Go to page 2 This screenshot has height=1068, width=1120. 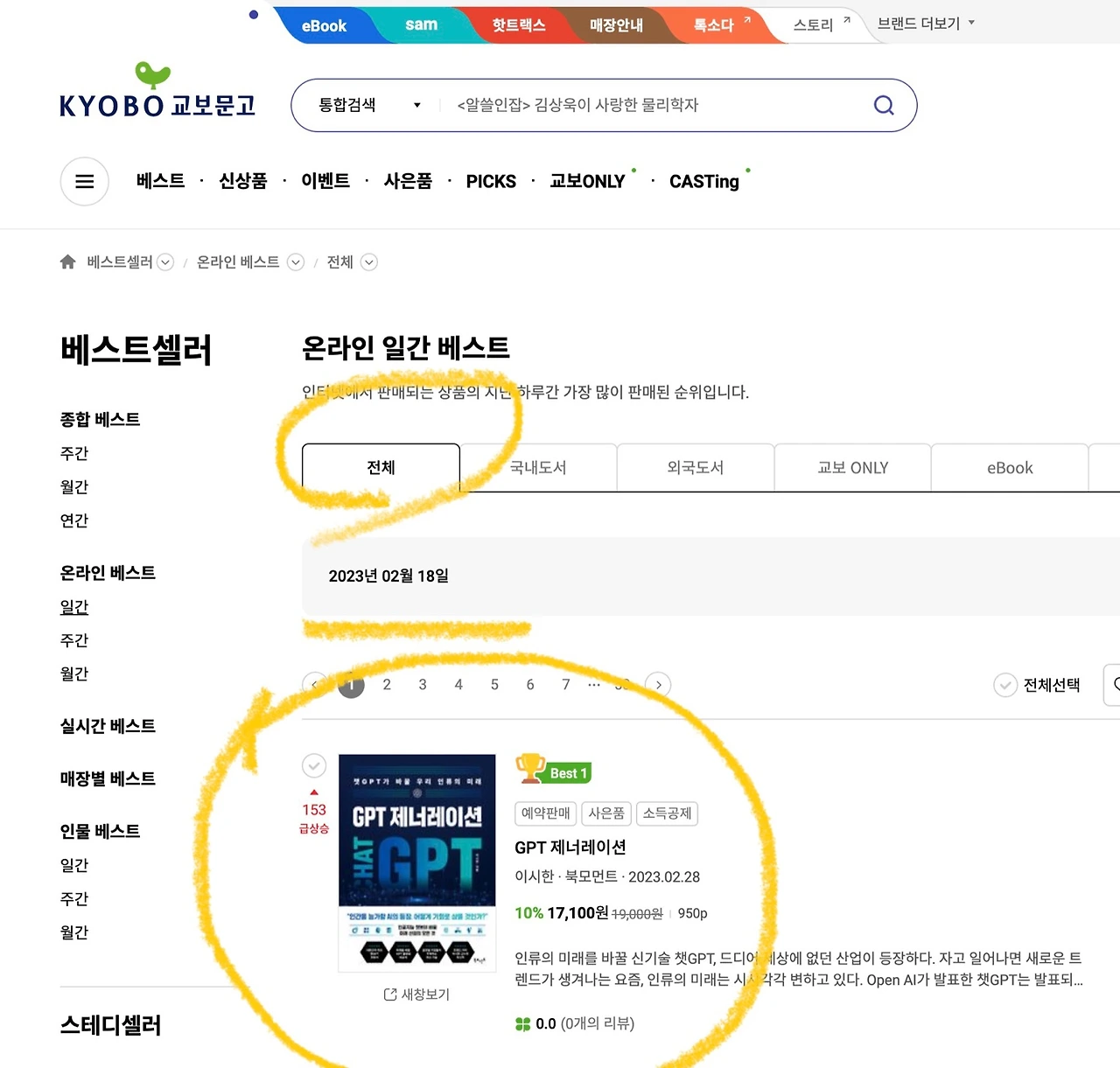click(387, 685)
